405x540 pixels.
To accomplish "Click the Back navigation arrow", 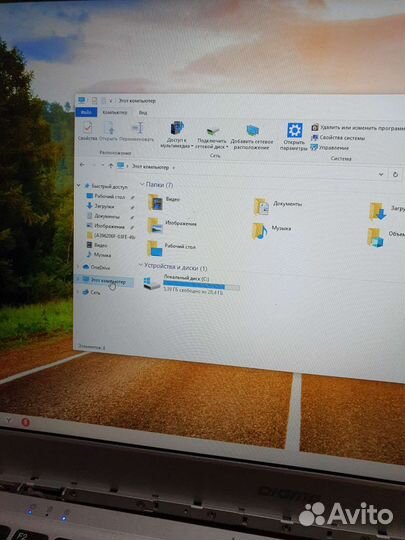I will [82, 165].
